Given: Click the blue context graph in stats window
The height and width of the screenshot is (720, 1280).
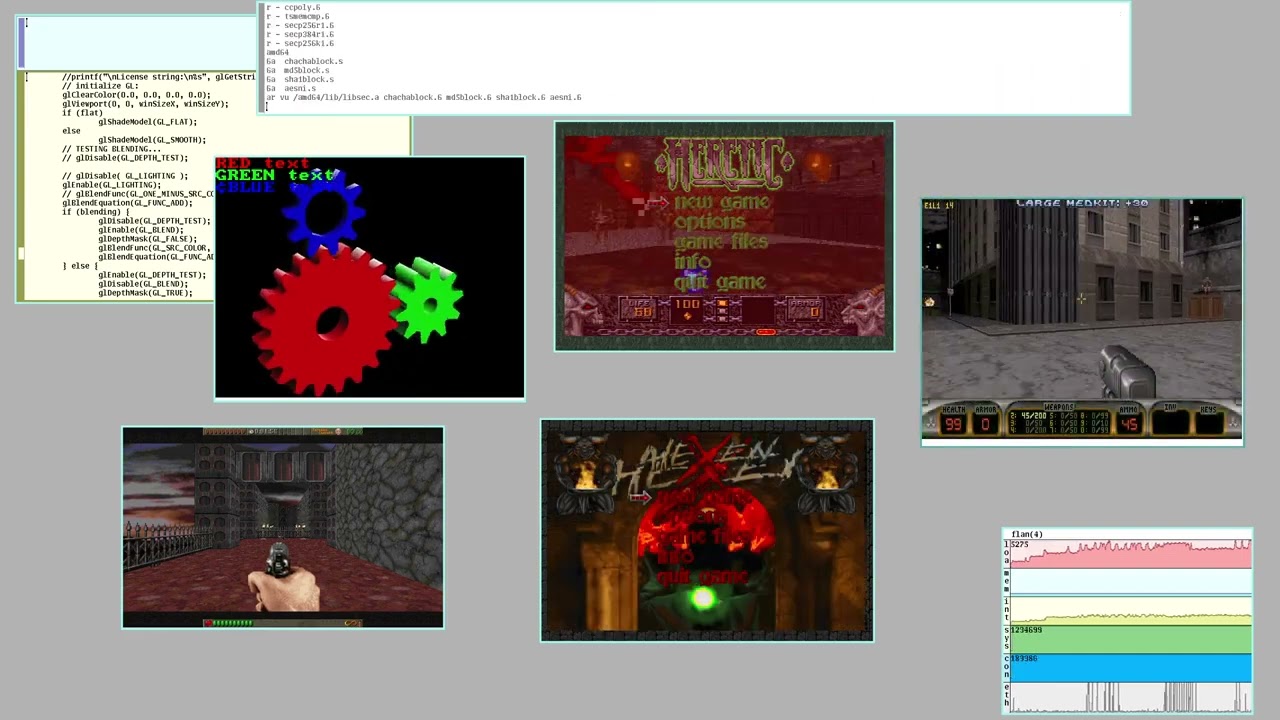Looking at the screenshot, I should (1130, 668).
